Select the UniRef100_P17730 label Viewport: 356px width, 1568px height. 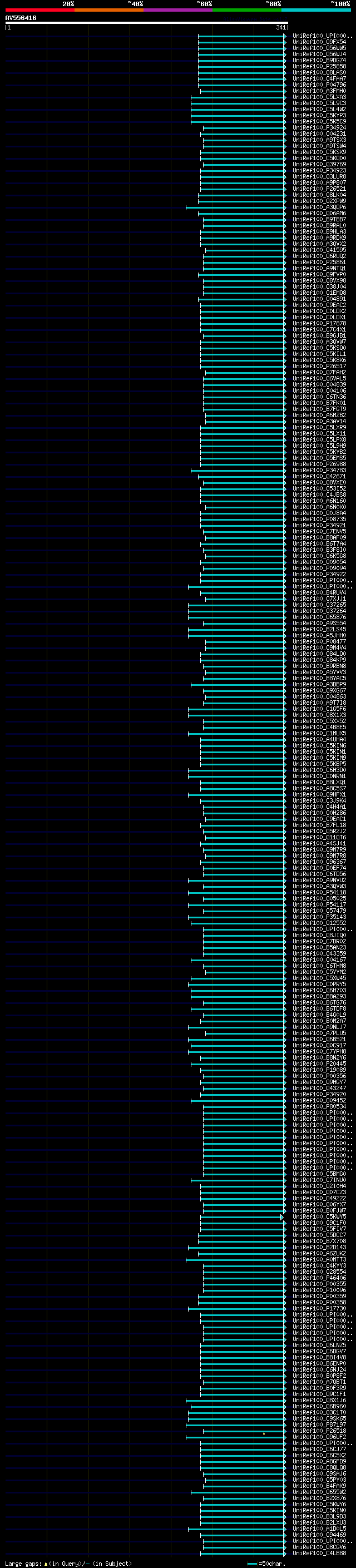(319, 1308)
